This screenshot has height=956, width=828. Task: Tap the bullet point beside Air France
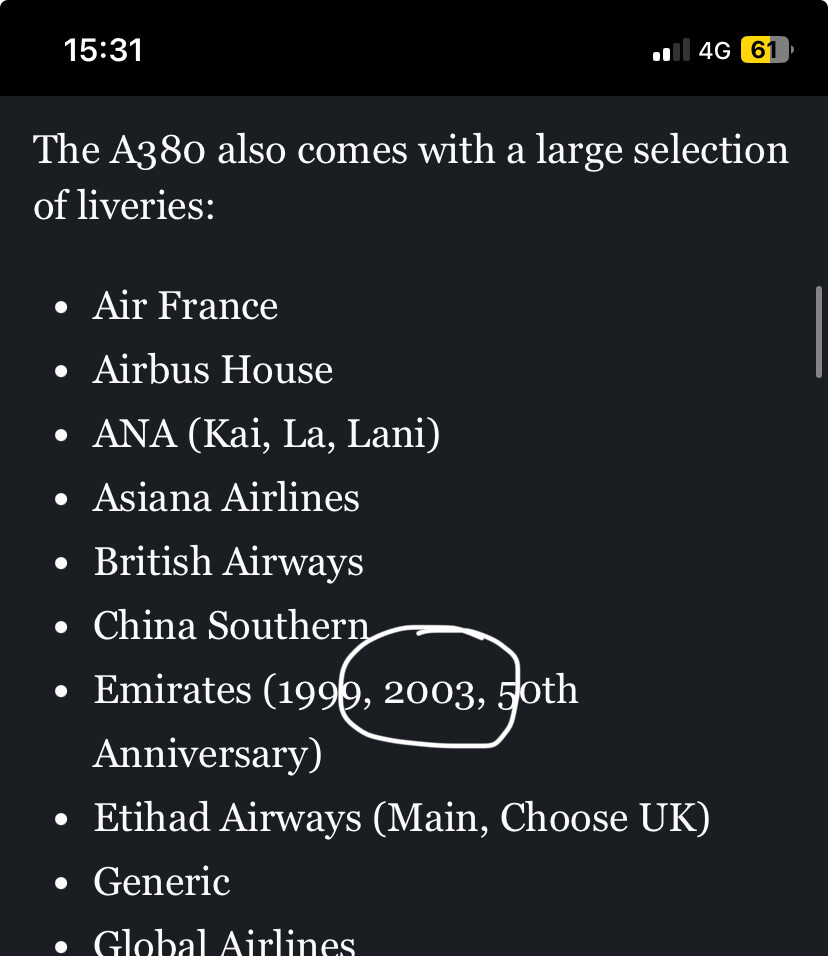(x=61, y=307)
